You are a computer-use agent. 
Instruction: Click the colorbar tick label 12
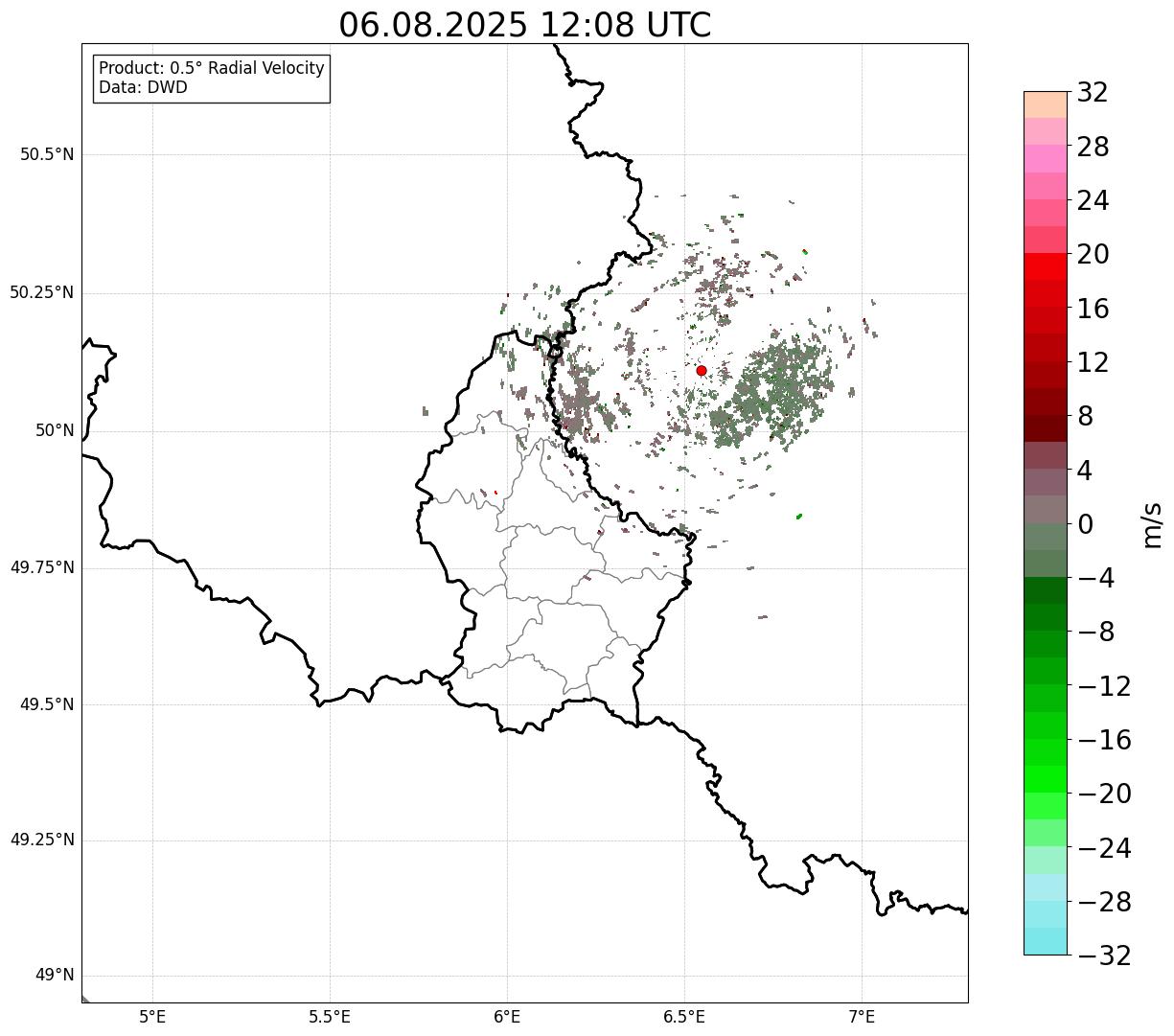click(x=1093, y=363)
